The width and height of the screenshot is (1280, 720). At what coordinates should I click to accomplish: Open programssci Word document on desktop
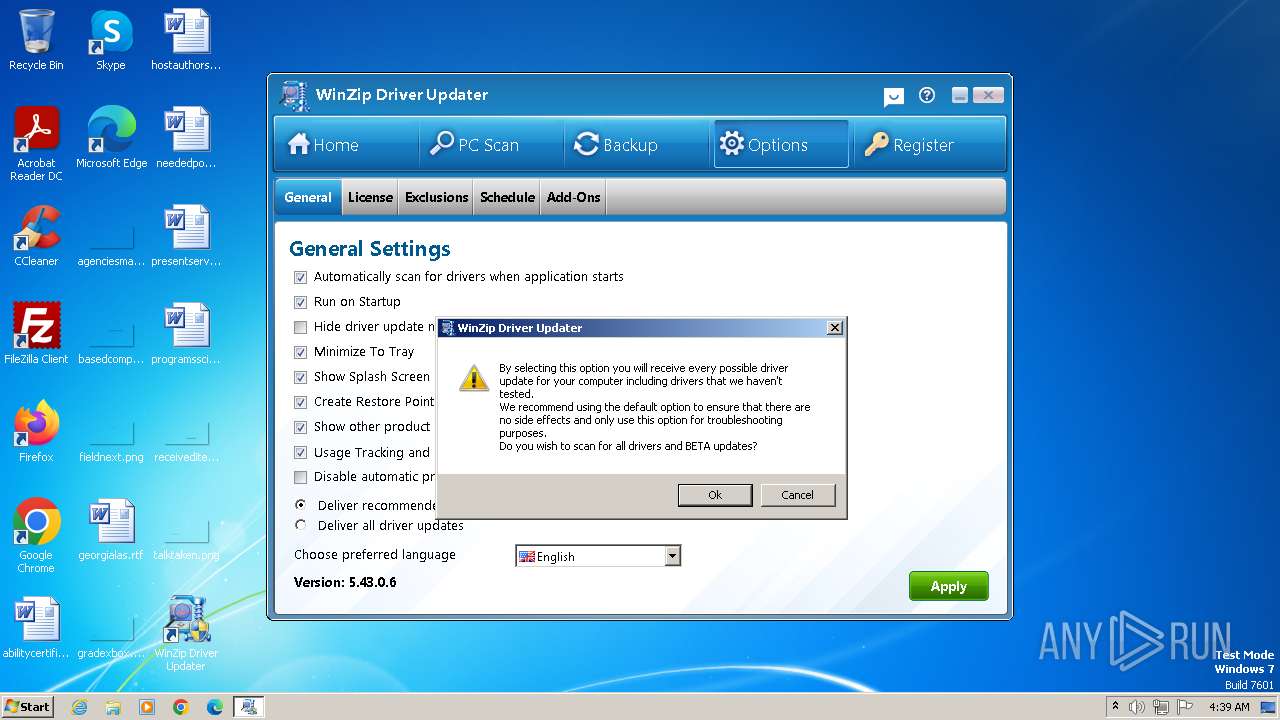click(186, 333)
